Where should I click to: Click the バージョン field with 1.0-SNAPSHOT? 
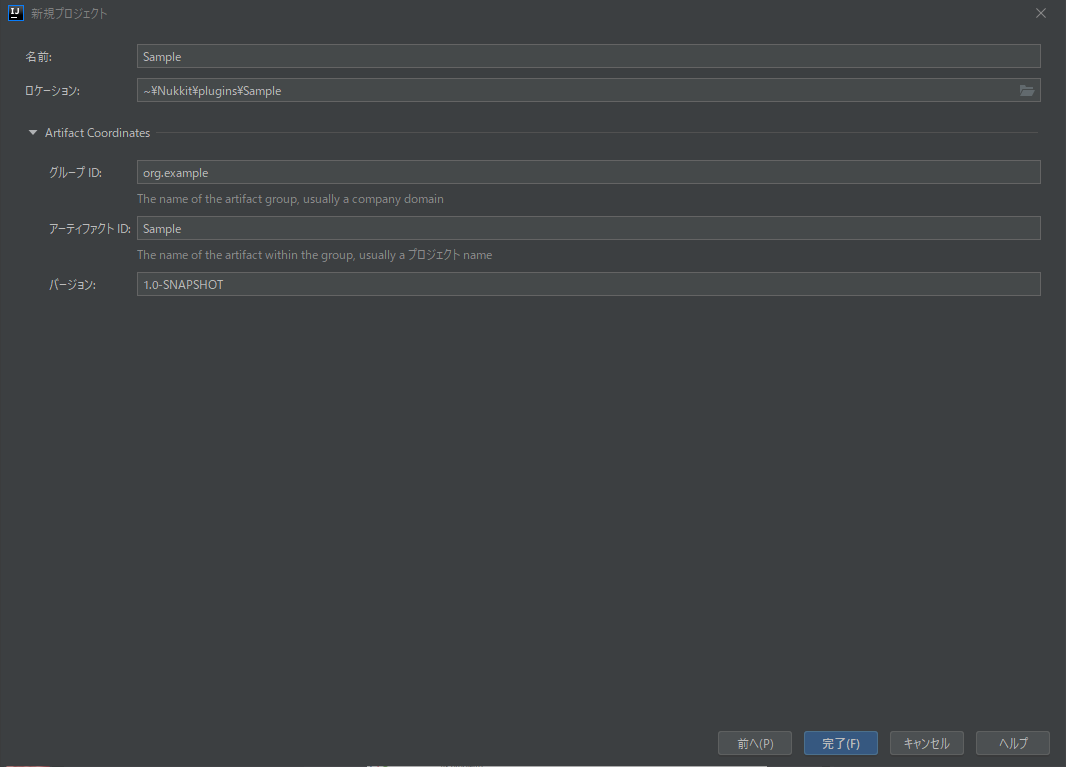point(588,284)
